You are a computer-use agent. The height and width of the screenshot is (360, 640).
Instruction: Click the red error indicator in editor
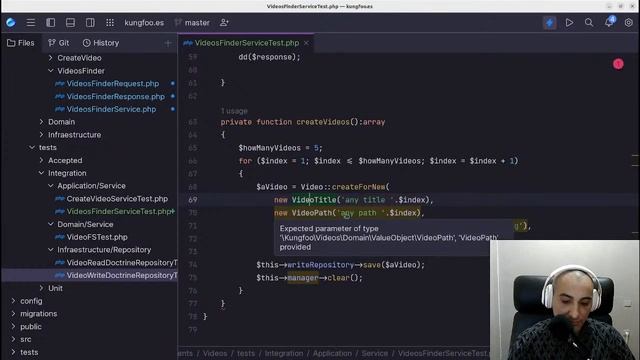coord(618,64)
